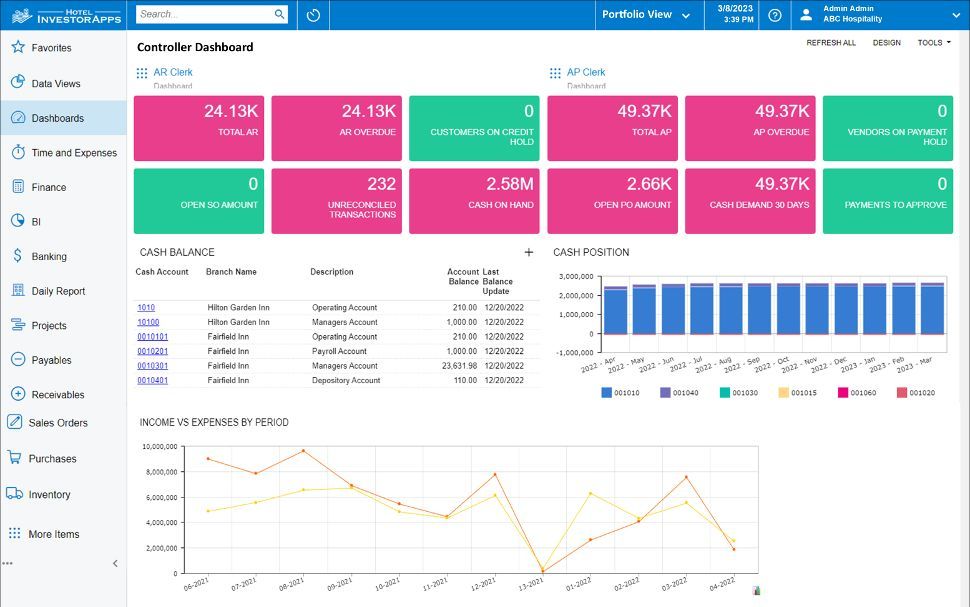Open the Dashboards menu item

click(x=57, y=118)
